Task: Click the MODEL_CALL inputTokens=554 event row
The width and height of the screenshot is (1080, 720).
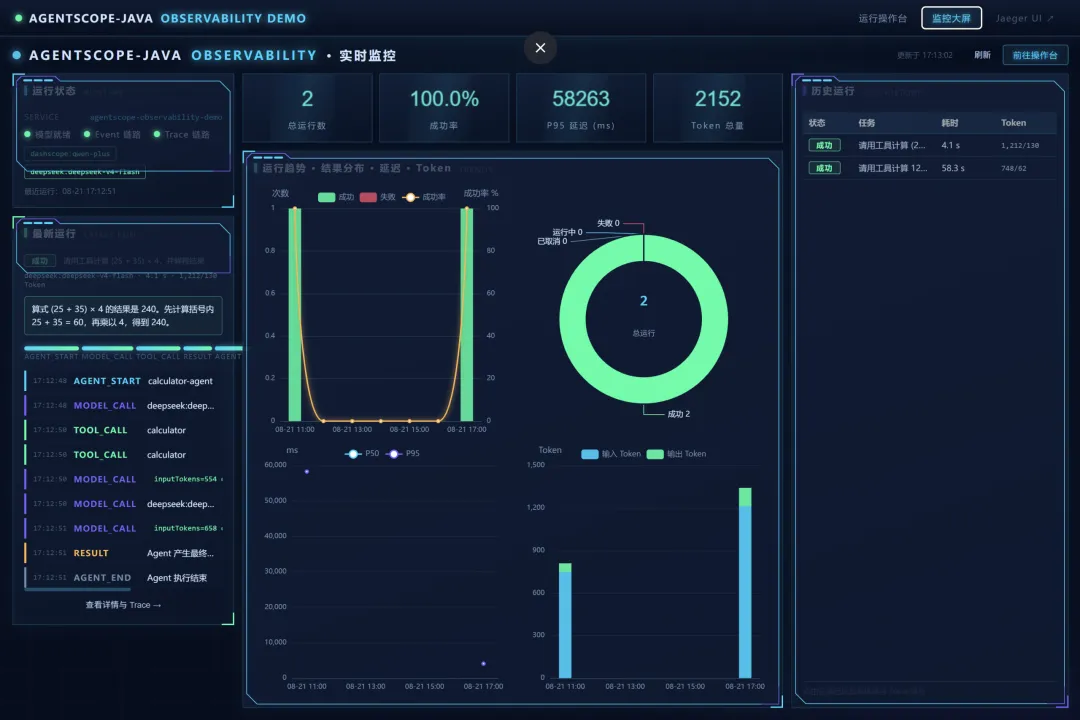Action: tap(124, 480)
